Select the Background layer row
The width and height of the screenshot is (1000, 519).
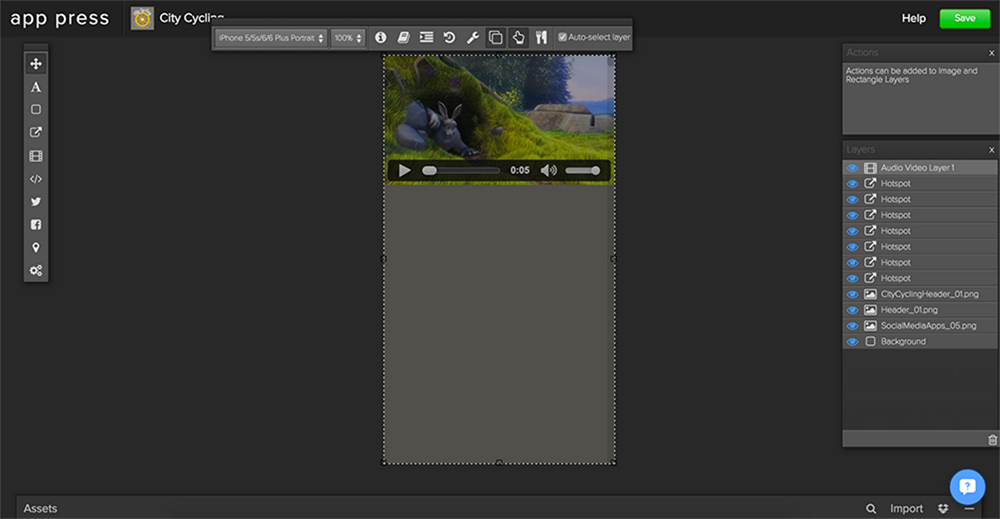tap(920, 342)
